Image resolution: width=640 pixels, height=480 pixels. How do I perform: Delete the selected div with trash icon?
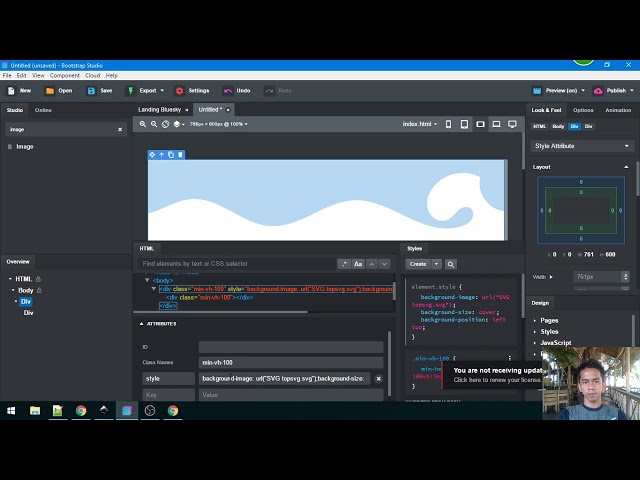pyautogui.click(x=180, y=155)
